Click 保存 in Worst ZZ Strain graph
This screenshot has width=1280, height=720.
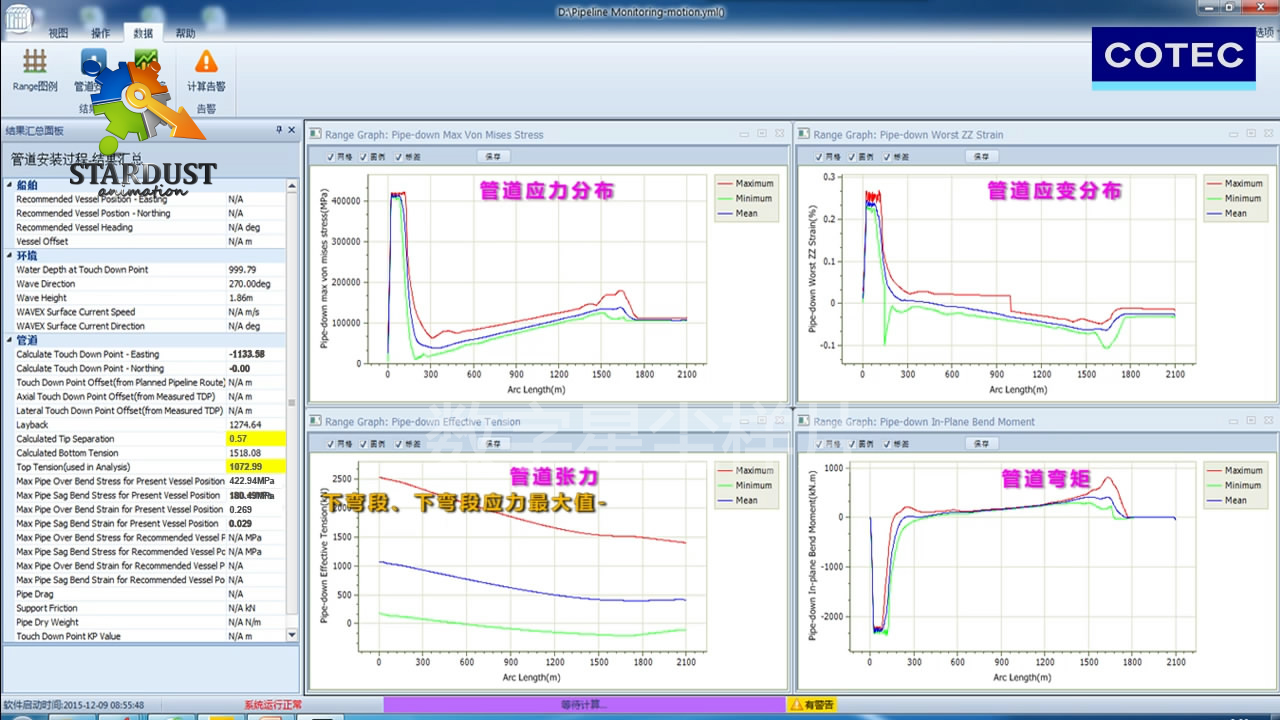(x=980, y=156)
